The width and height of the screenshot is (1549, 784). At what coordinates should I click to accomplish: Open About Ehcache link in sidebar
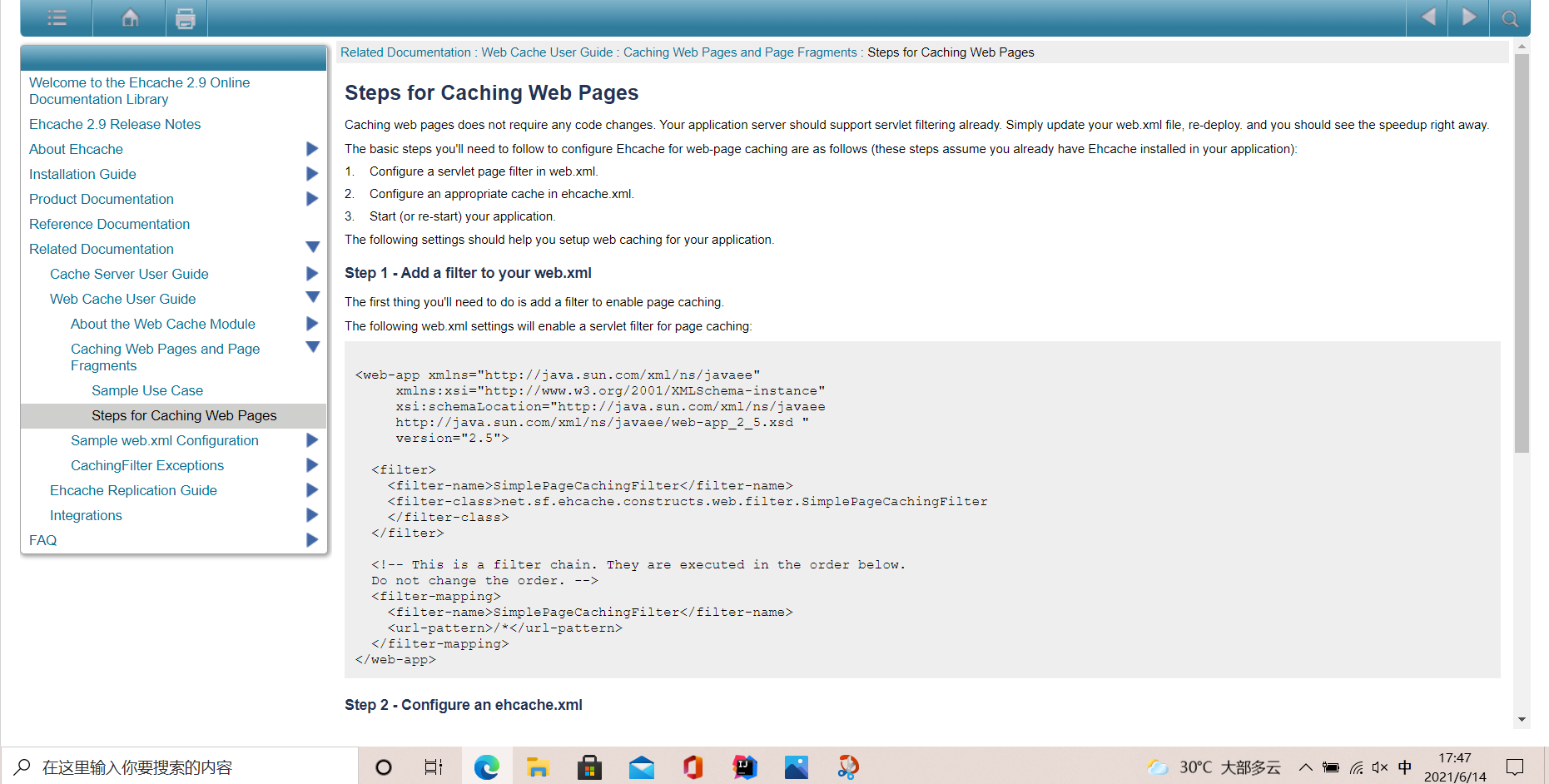click(x=76, y=149)
